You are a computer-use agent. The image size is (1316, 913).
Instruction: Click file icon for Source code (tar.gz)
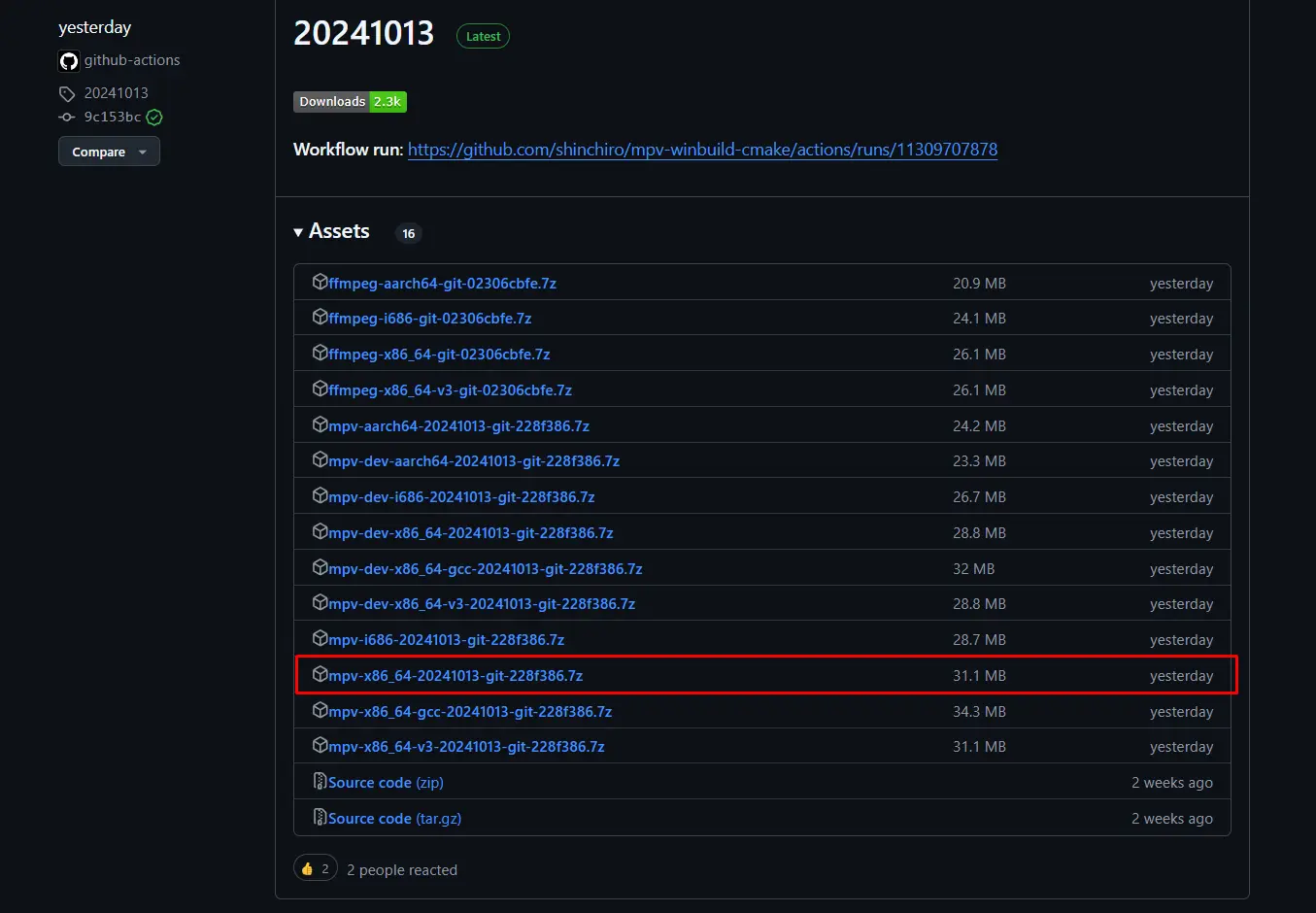(320, 817)
